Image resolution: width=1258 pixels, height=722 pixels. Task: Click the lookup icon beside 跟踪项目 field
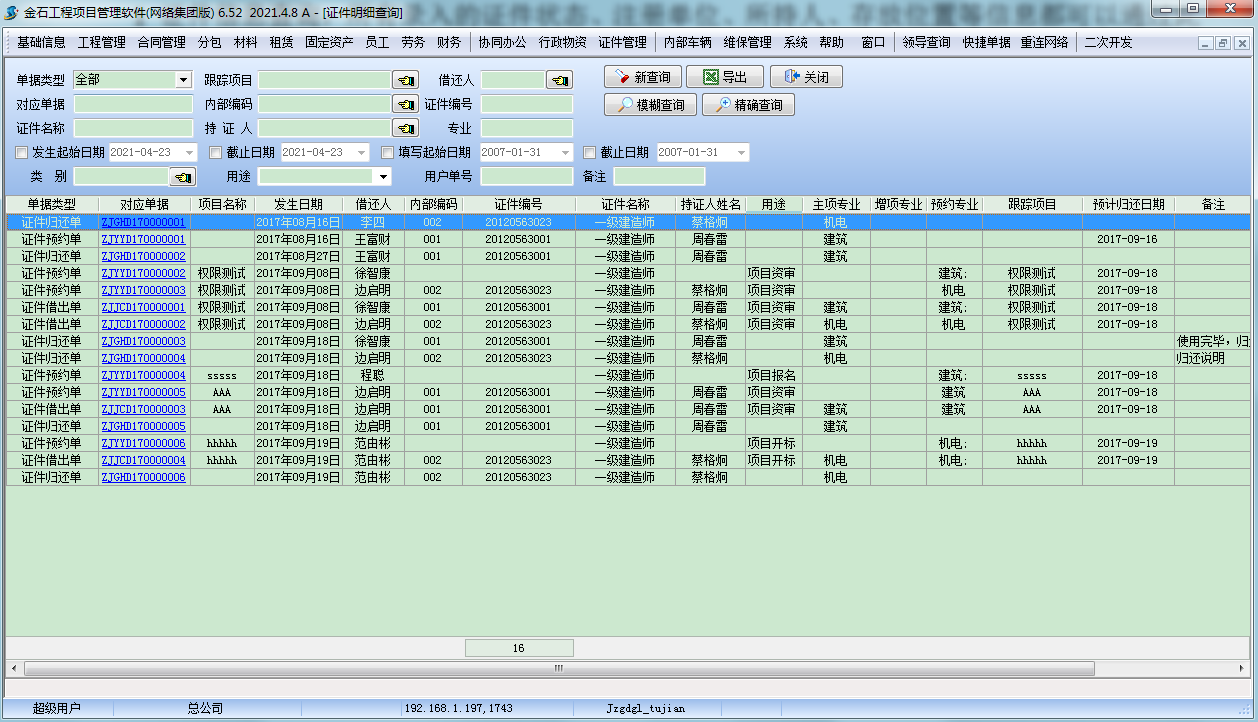coord(405,80)
